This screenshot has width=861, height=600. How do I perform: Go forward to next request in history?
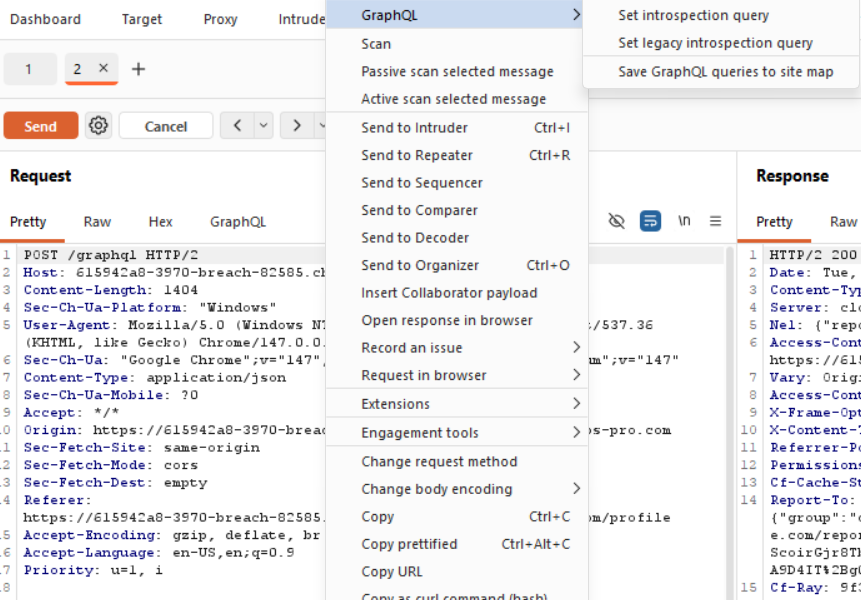coord(297,126)
